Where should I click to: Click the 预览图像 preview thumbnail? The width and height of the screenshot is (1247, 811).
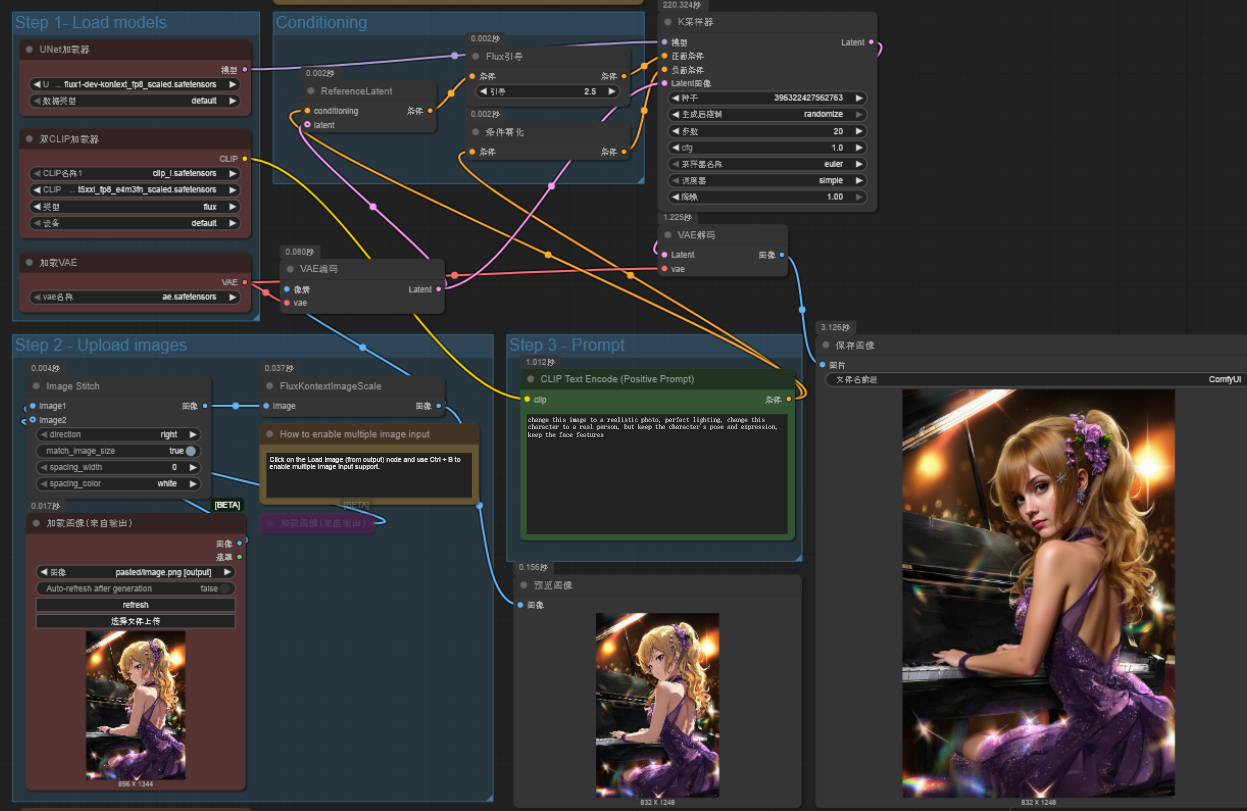click(657, 705)
